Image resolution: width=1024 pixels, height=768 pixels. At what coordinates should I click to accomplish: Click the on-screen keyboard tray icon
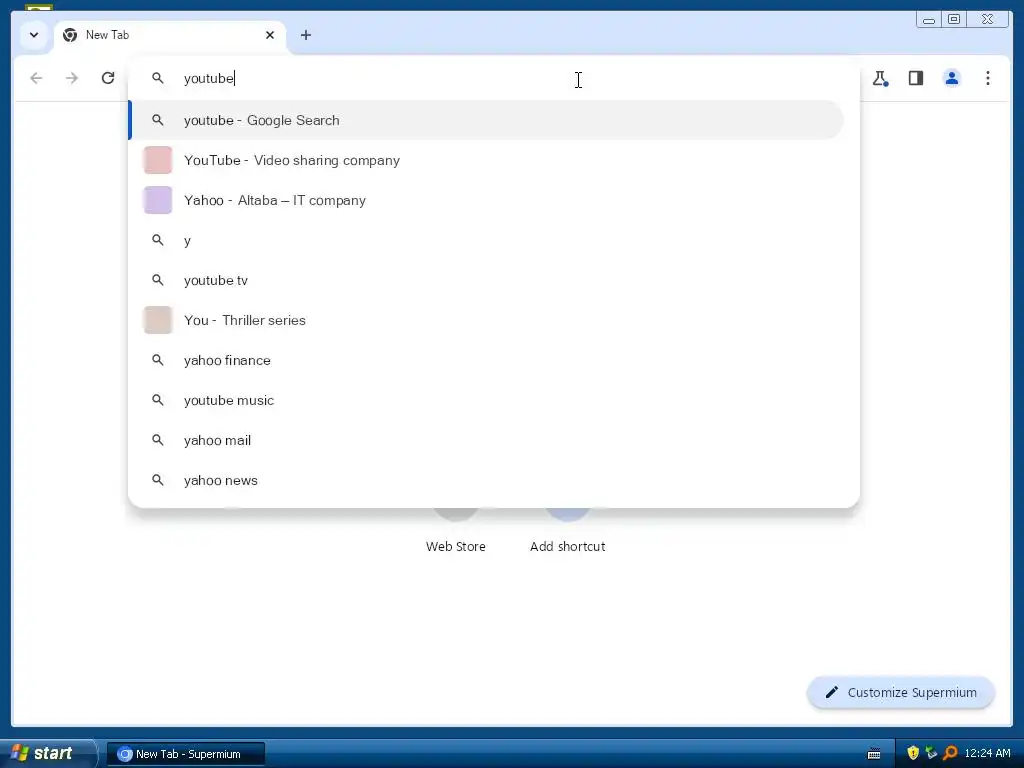pyautogui.click(x=874, y=754)
